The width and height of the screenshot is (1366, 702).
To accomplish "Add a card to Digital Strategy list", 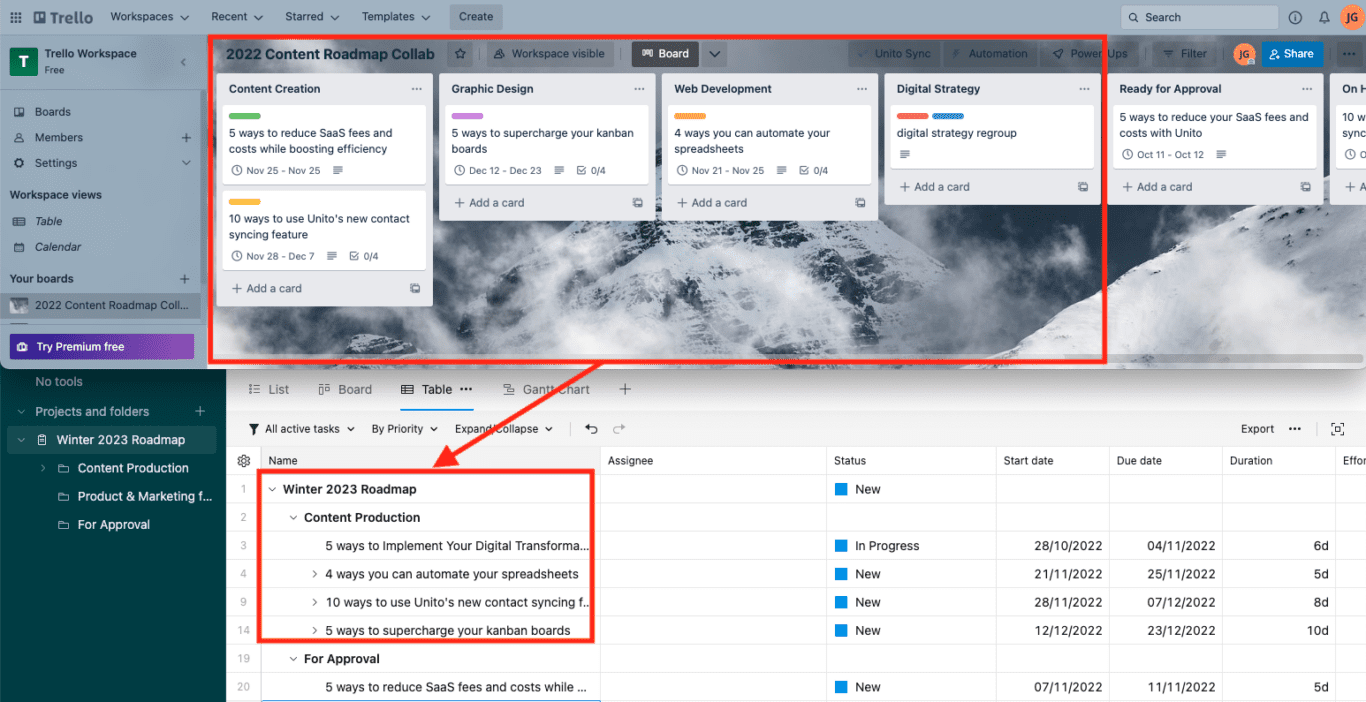I will coord(934,187).
